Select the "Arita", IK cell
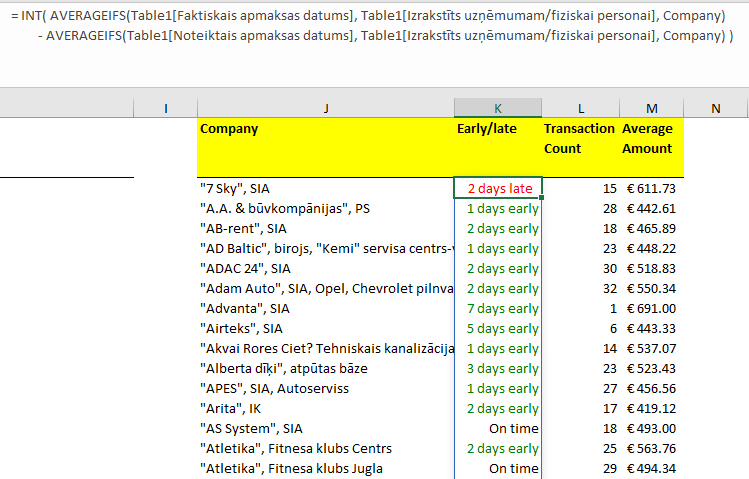The image size is (749, 479). tap(326, 409)
